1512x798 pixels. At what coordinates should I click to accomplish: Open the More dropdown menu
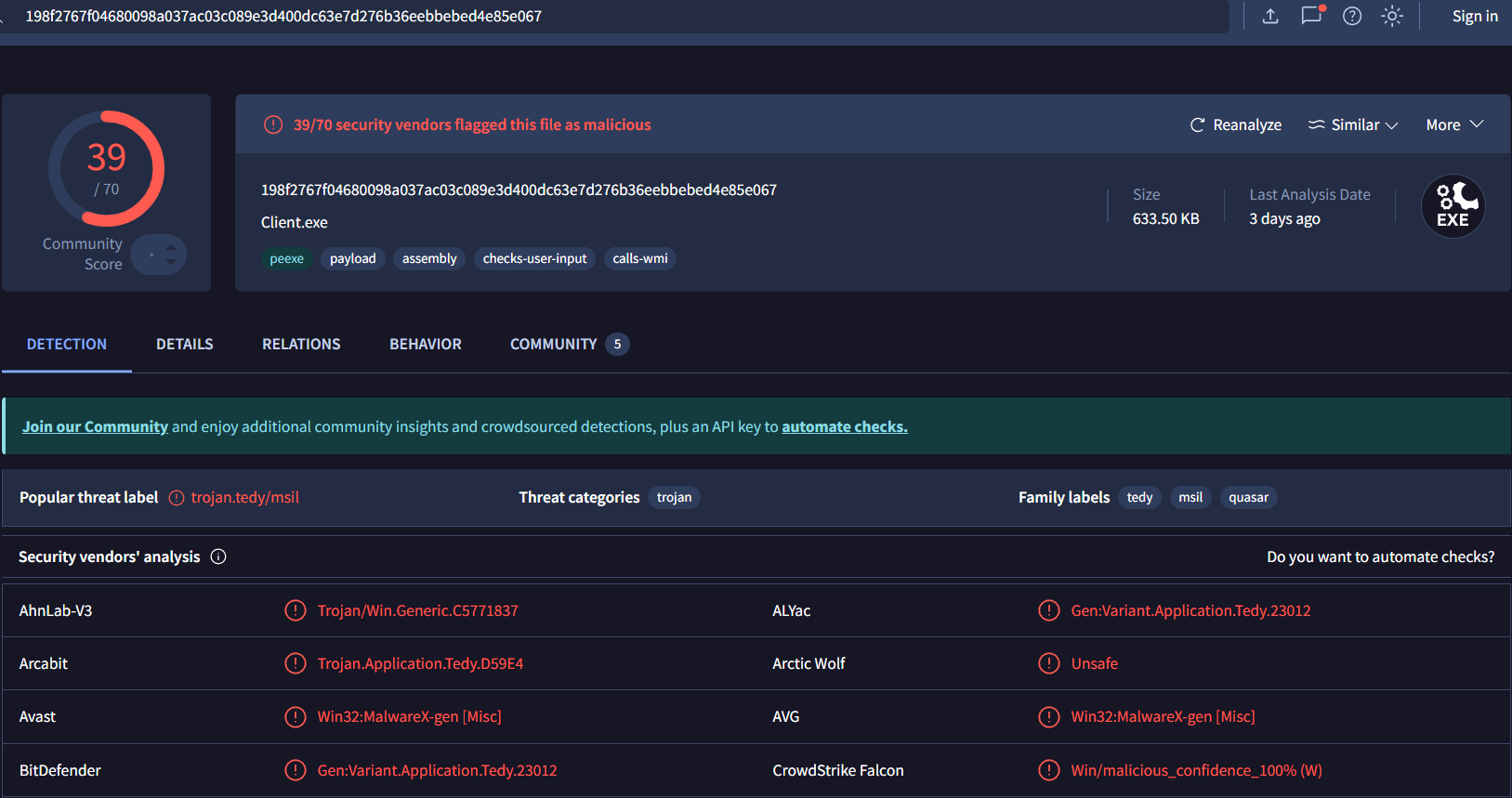click(1454, 124)
